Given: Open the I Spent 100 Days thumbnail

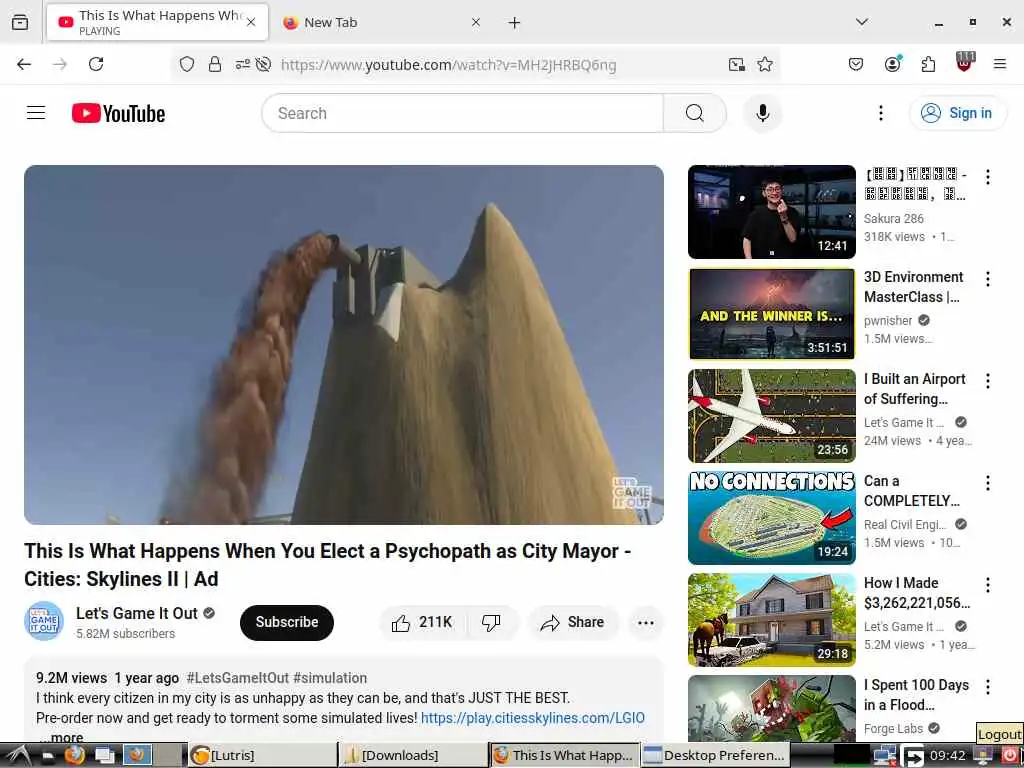Looking at the screenshot, I should click(771, 708).
